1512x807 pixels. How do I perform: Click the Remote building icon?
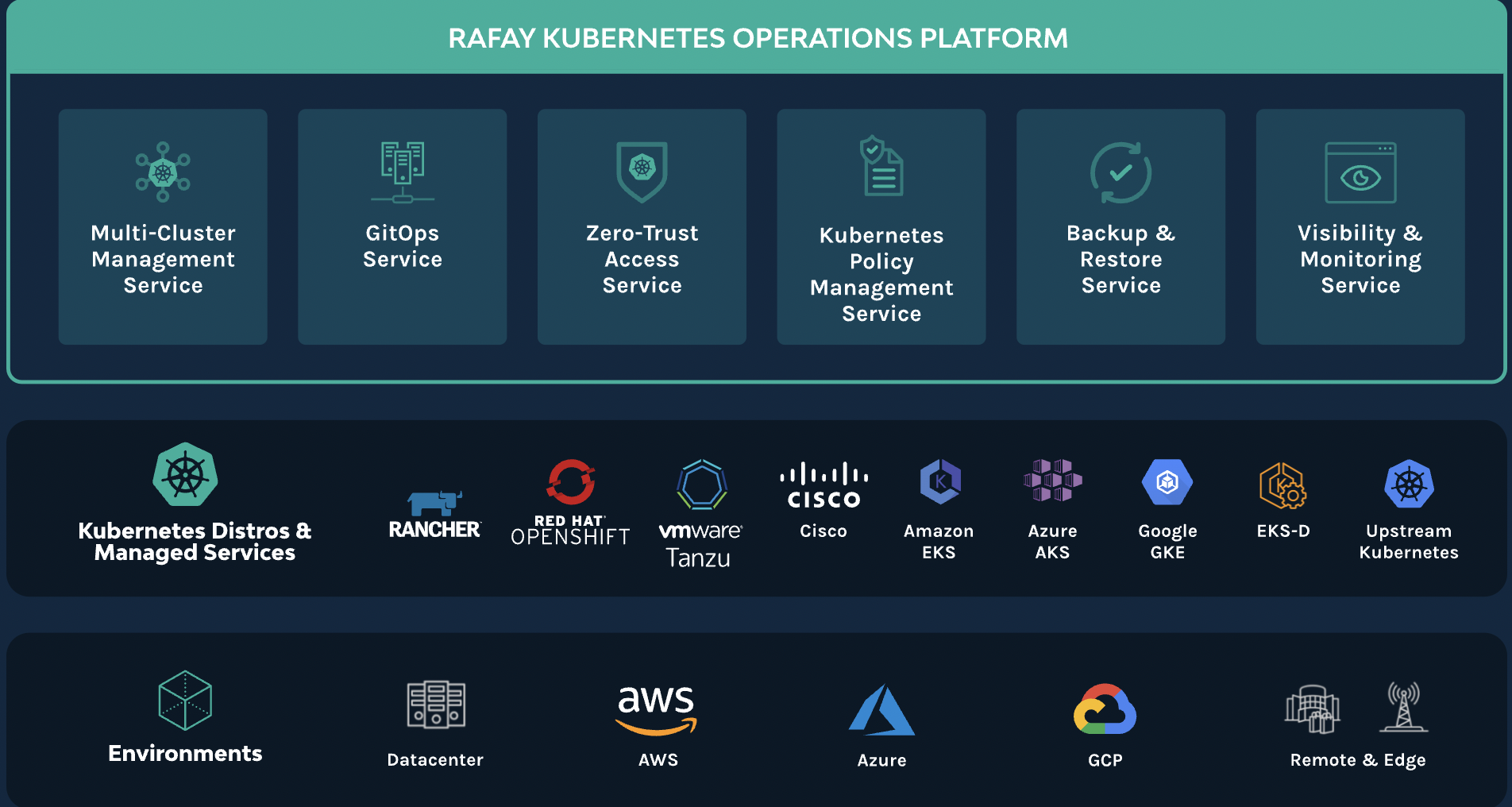click(1313, 709)
